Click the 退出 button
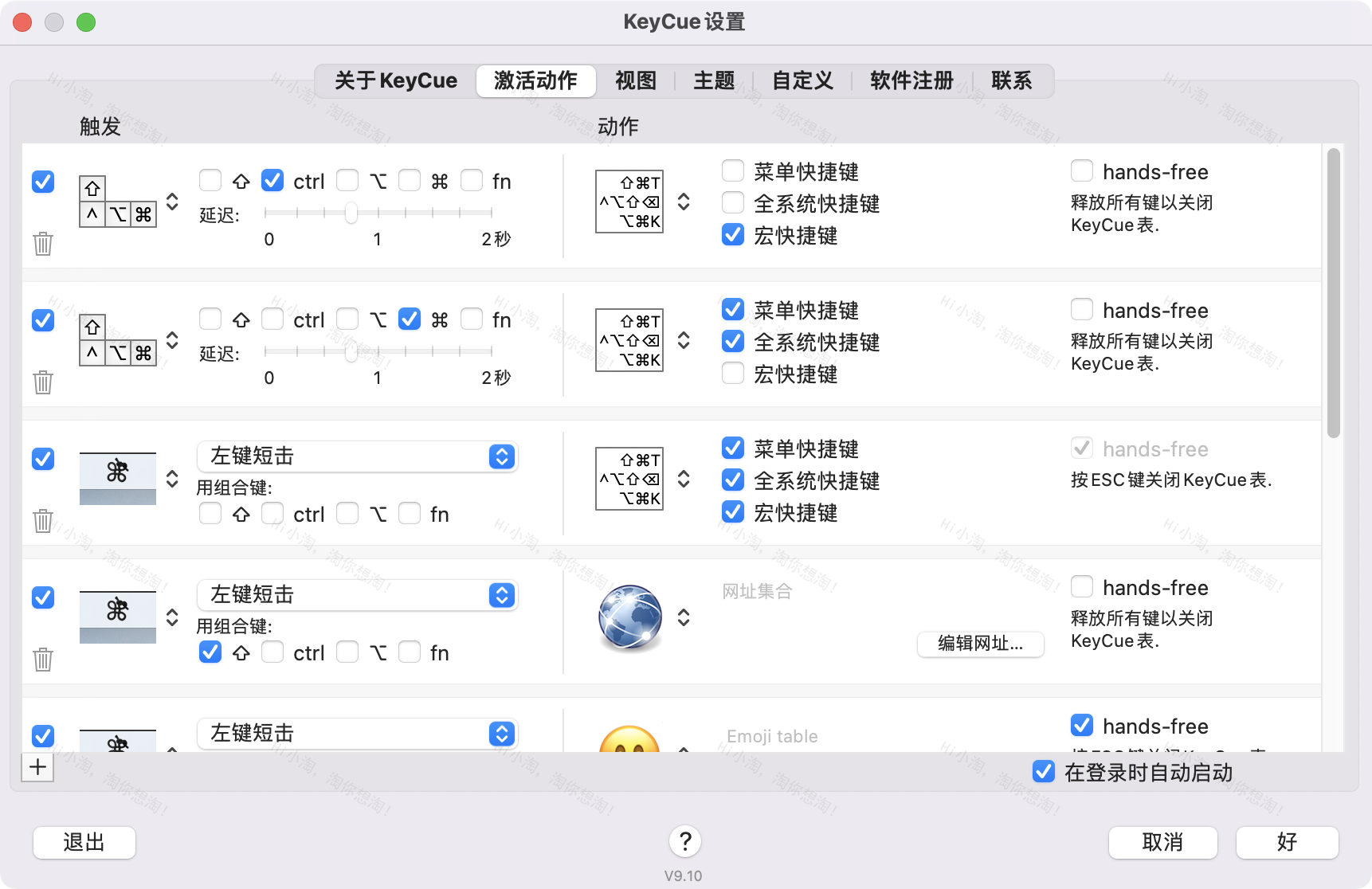Image resolution: width=1372 pixels, height=889 pixels. click(84, 842)
